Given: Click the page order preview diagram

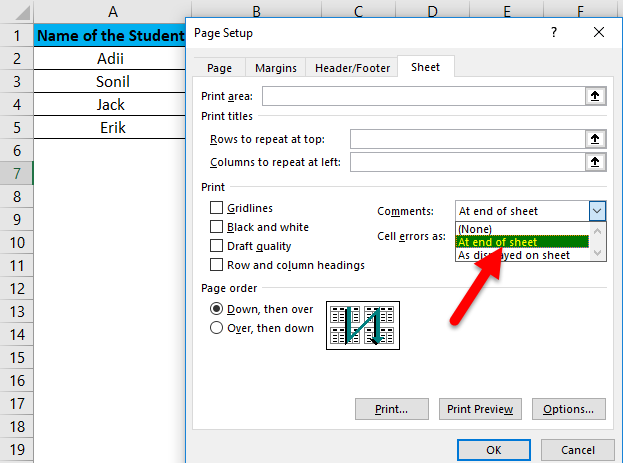Looking at the screenshot, I should [363, 326].
